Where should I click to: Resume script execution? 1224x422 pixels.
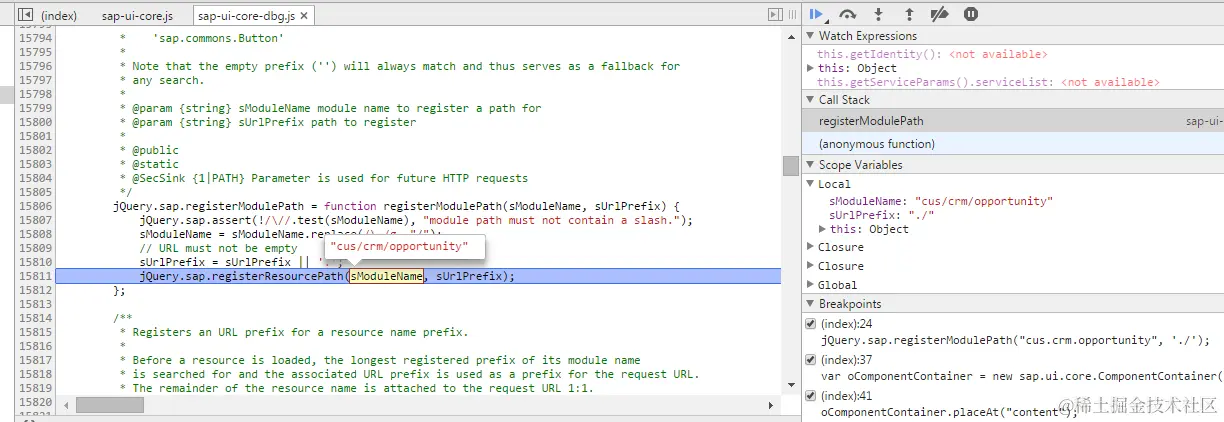click(817, 14)
